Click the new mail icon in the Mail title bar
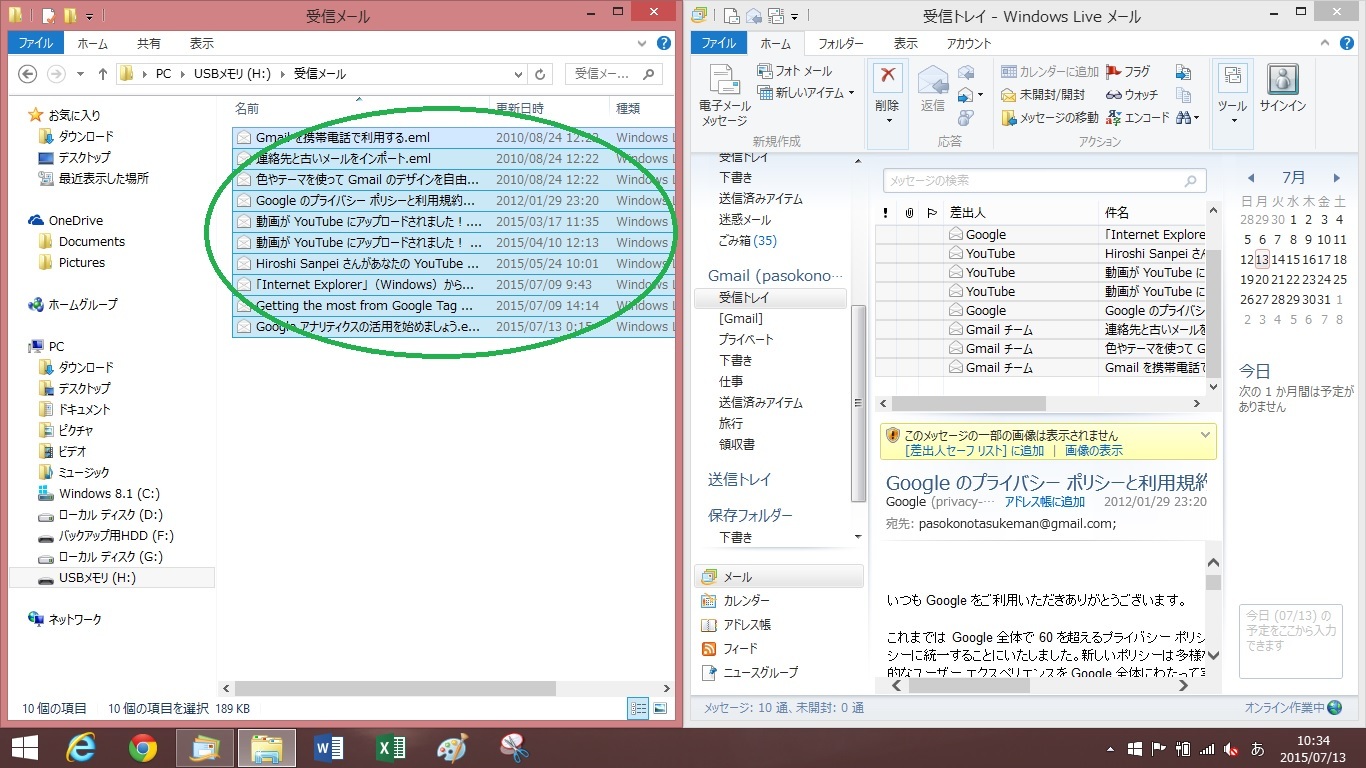 [x=730, y=16]
